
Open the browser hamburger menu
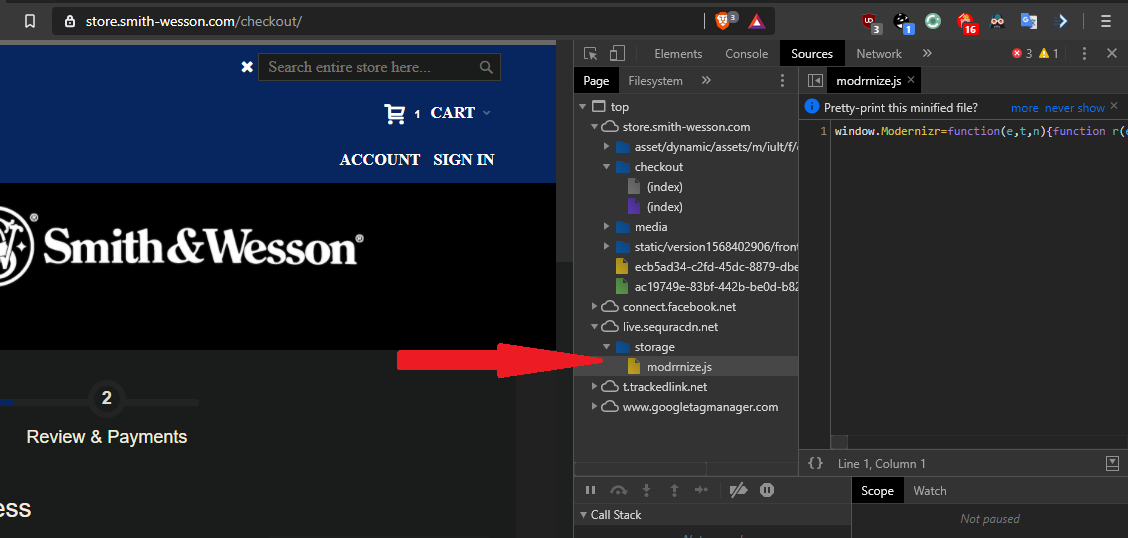pos(1106,22)
